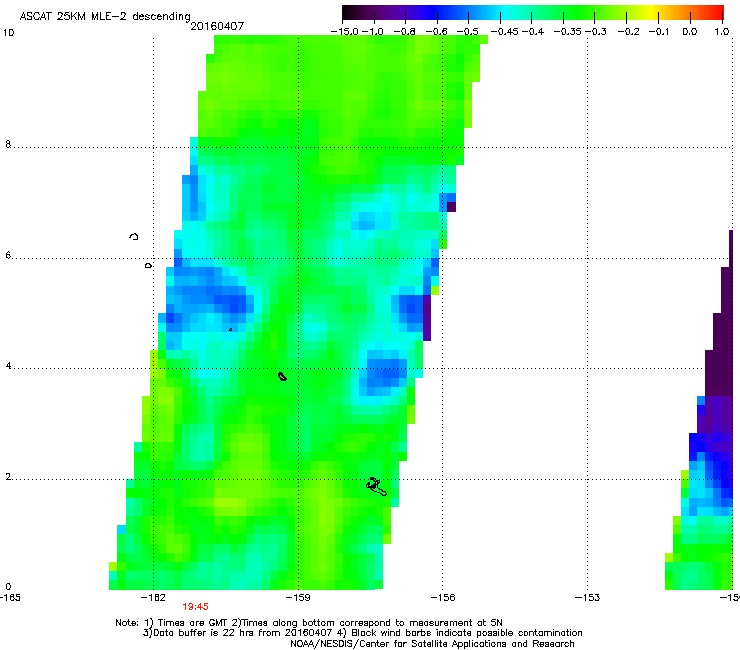Screen dimensions: 740x650
Task: Click the -0.1 colorbar label
Action: 659,32
